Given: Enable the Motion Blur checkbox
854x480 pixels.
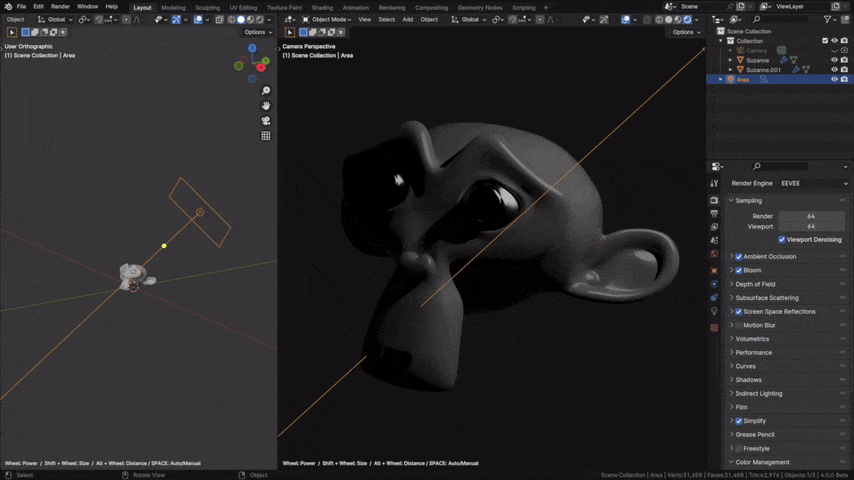Looking at the screenshot, I should [x=739, y=325].
